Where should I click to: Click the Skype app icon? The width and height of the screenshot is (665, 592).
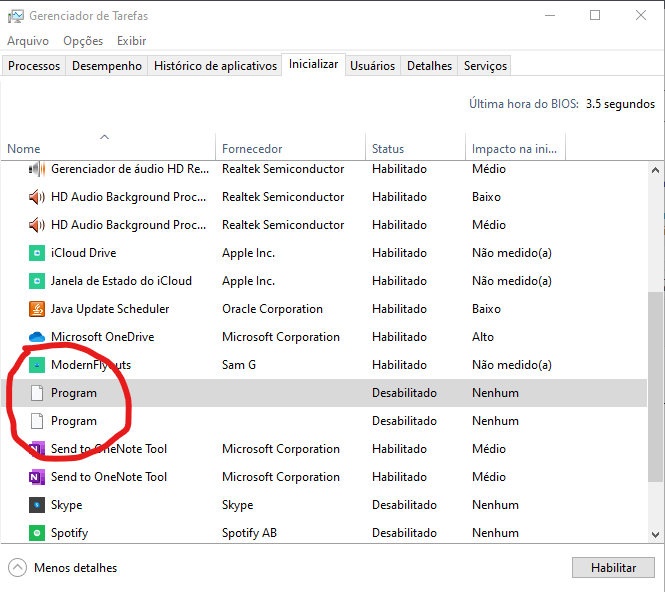pyautogui.click(x=37, y=505)
